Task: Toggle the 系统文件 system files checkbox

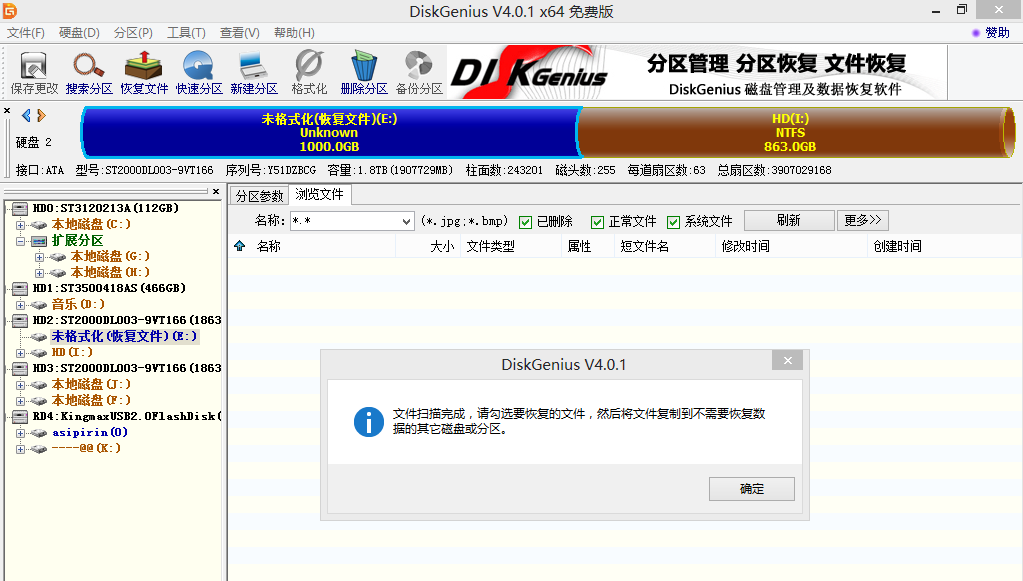Action: [x=673, y=222]
